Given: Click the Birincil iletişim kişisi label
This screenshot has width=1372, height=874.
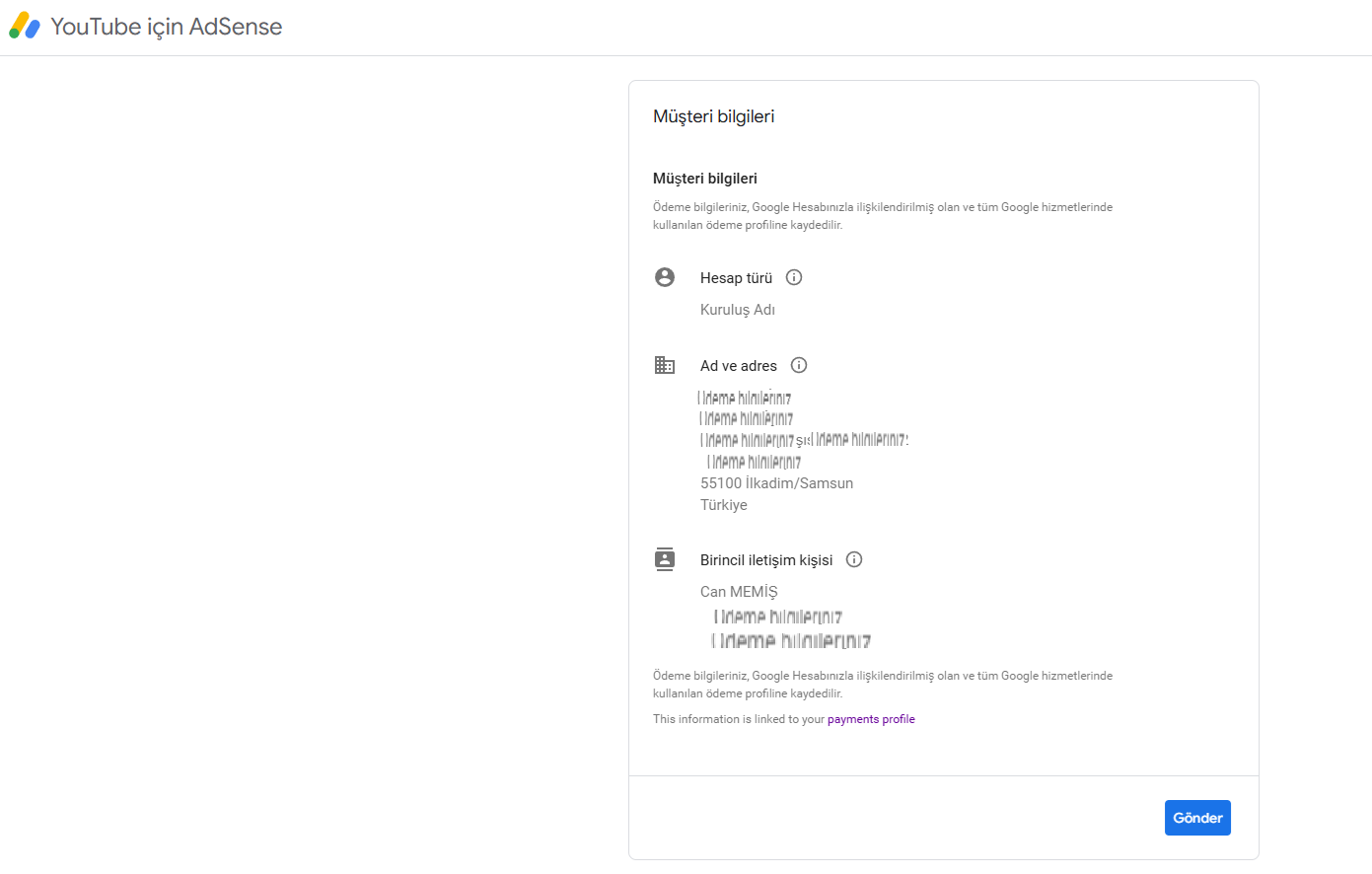Looking at the screenshot, I should coord(766,560).
